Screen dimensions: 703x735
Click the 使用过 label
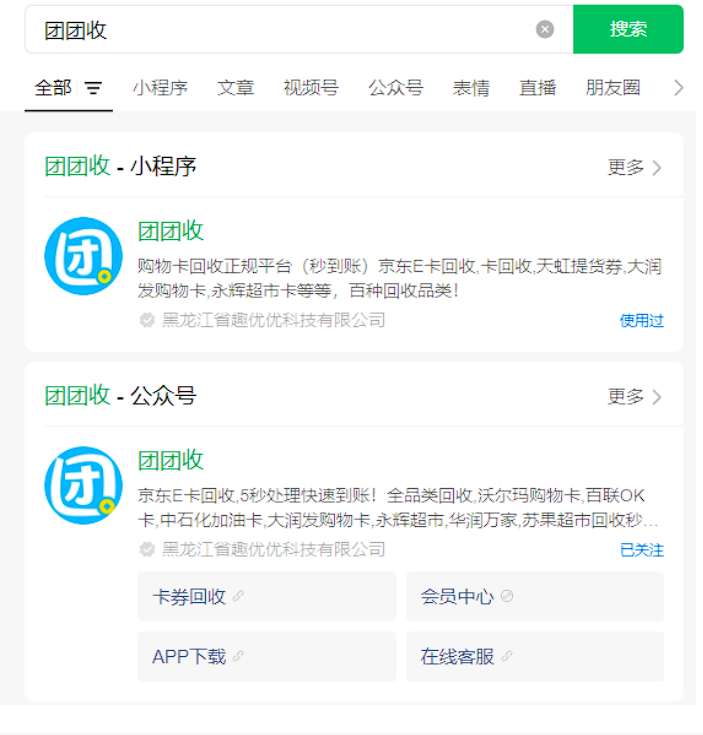point(642,321)
